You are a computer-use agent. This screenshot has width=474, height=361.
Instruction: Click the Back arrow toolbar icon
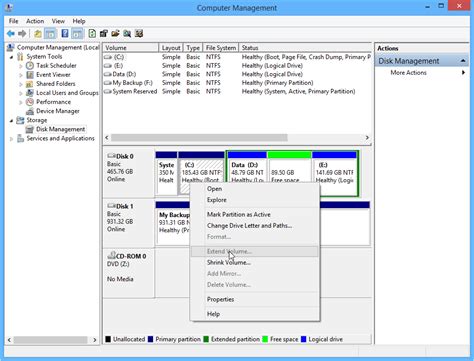pos(11,34)
